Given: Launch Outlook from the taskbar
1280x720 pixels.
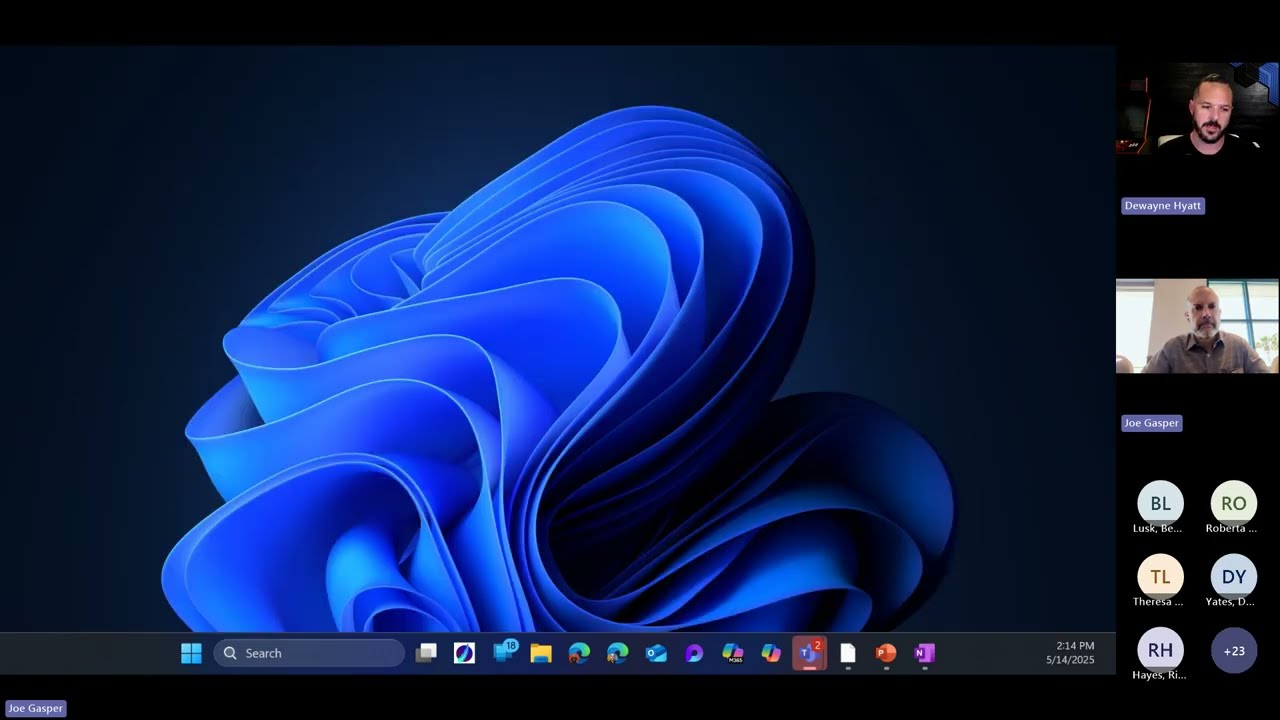Looking at the screenshot, I should click(x=656, y=653).
